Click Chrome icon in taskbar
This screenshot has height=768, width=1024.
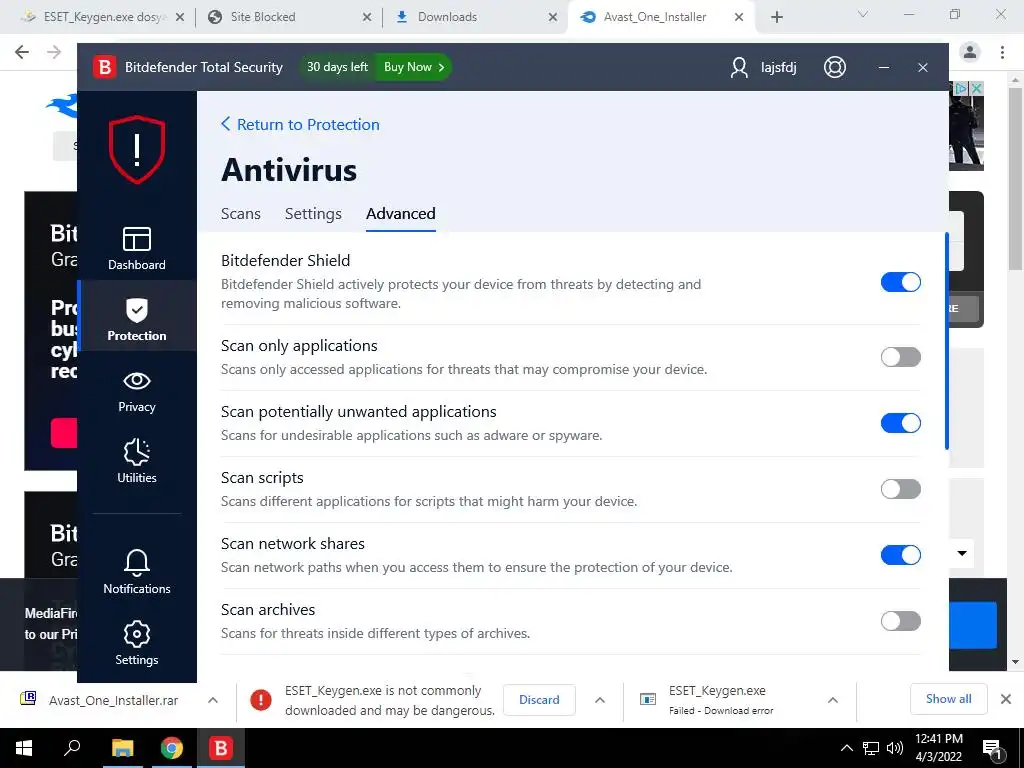point(172,748)
